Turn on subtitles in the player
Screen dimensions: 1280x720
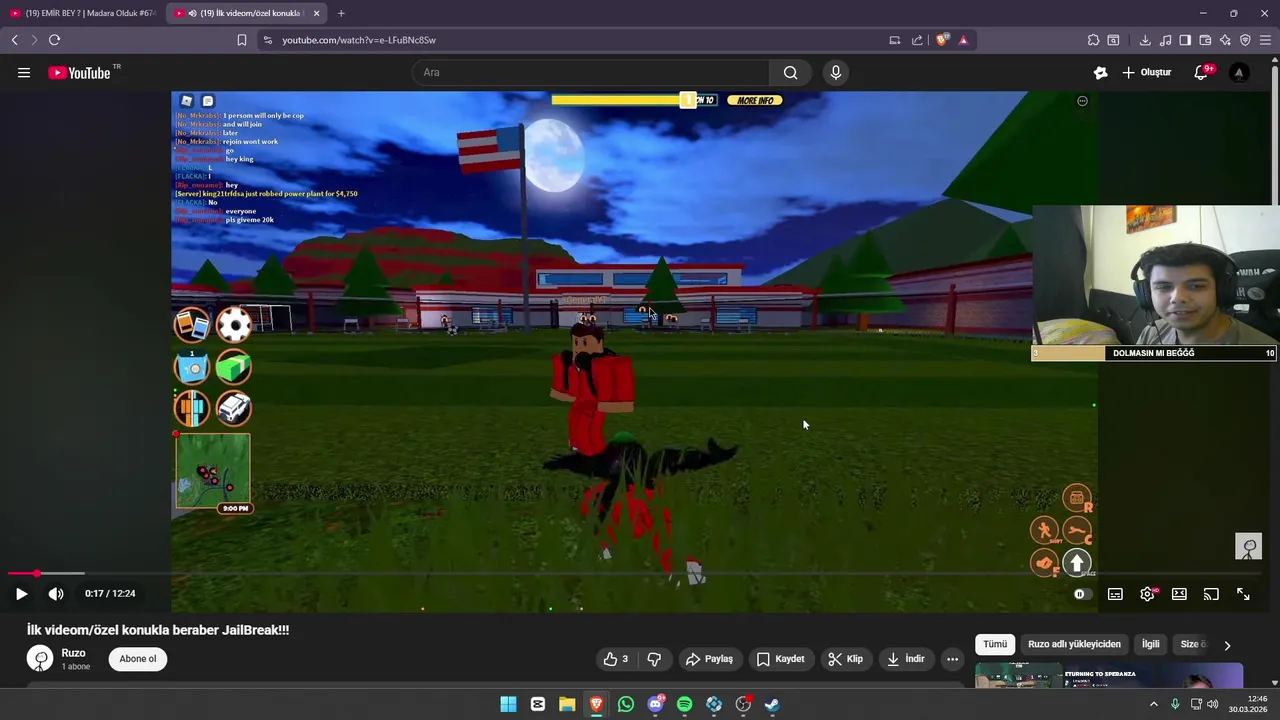1115,594
